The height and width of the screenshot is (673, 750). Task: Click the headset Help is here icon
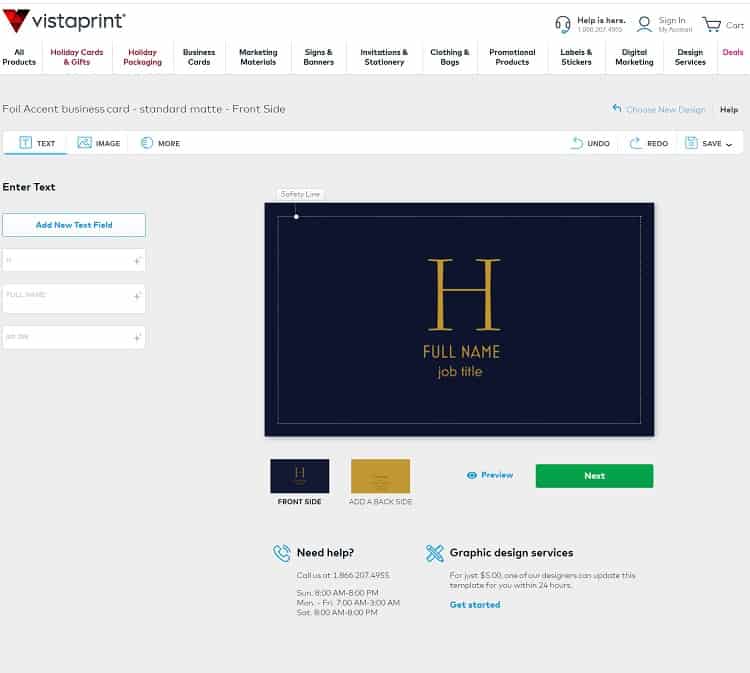tap(563, 24)
